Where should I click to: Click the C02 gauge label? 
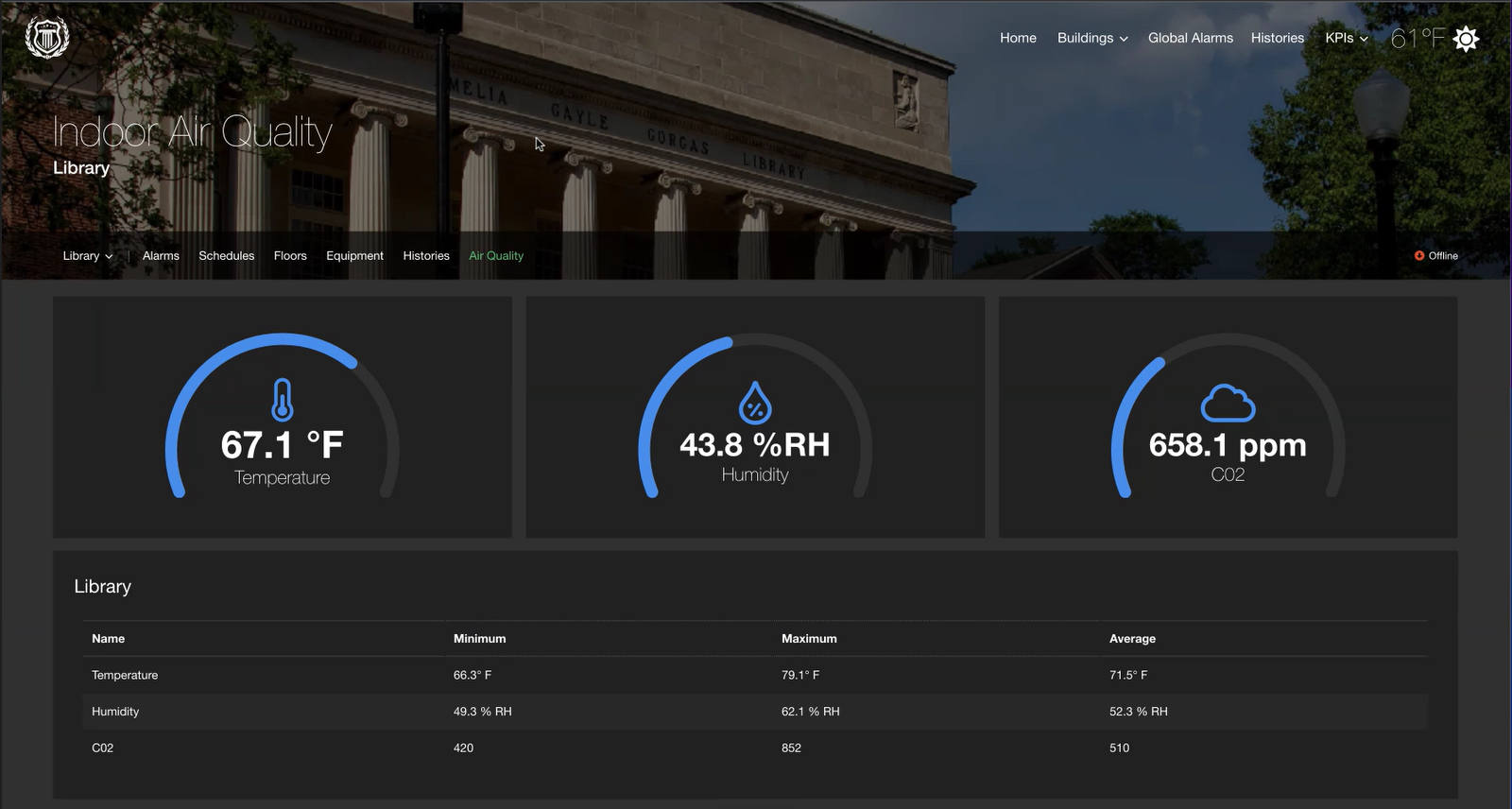pos(1228,474)
